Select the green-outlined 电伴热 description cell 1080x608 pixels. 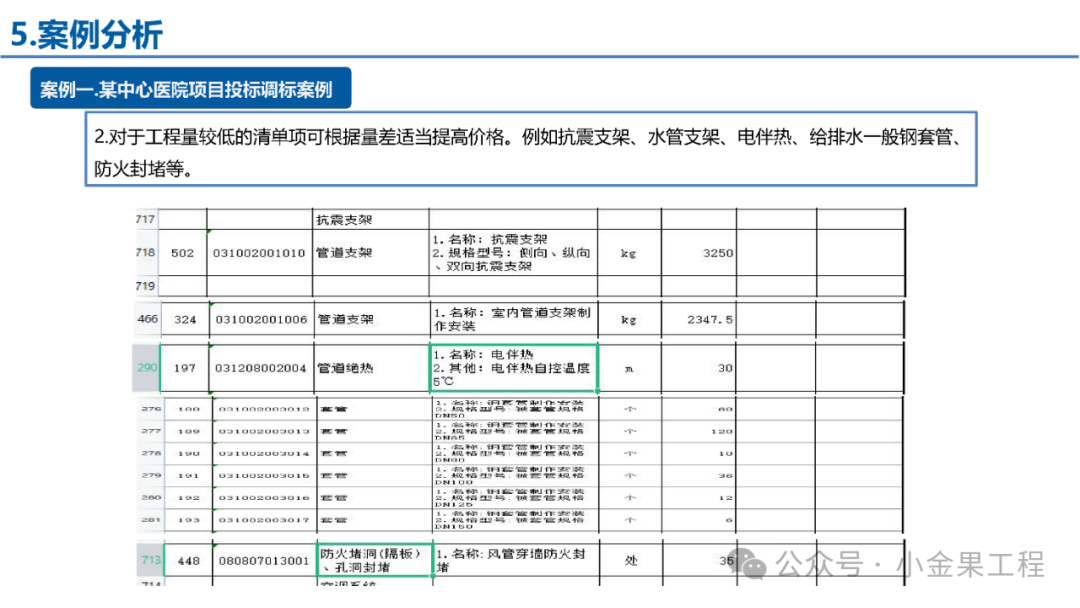point(513,368)
